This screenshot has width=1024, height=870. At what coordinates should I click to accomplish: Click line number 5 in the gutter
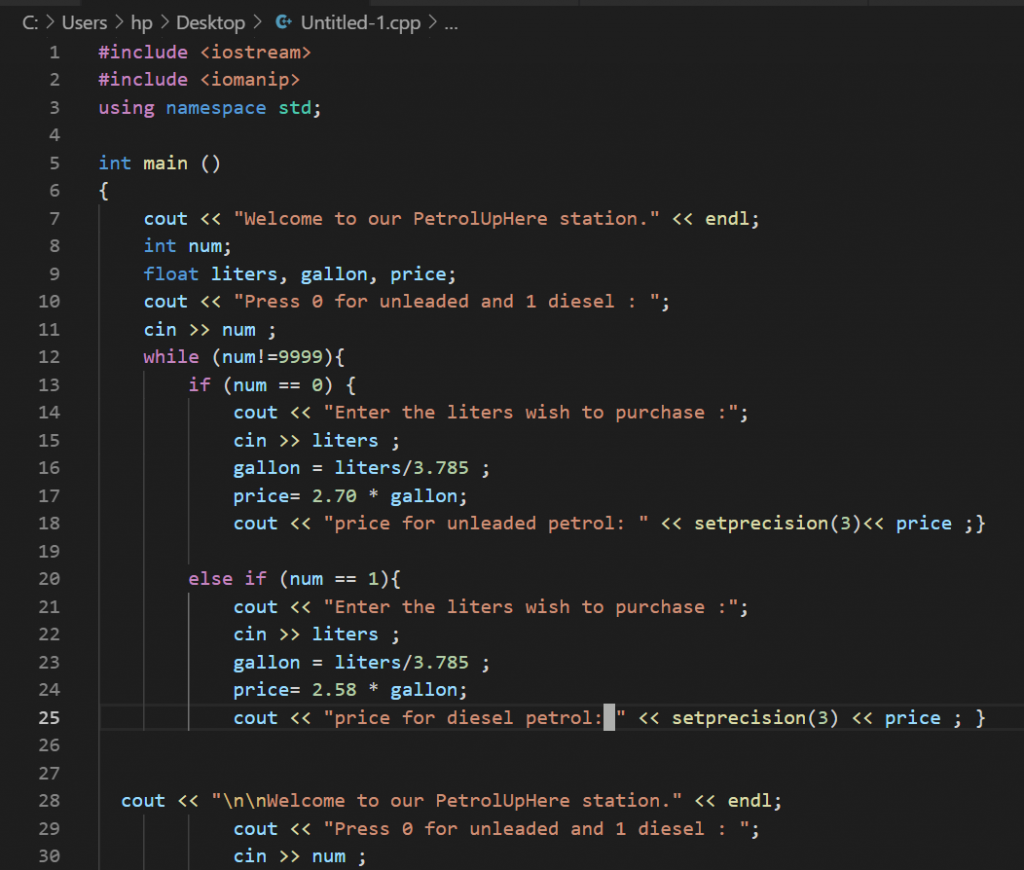pyautogui.click(x=54, y=163)
